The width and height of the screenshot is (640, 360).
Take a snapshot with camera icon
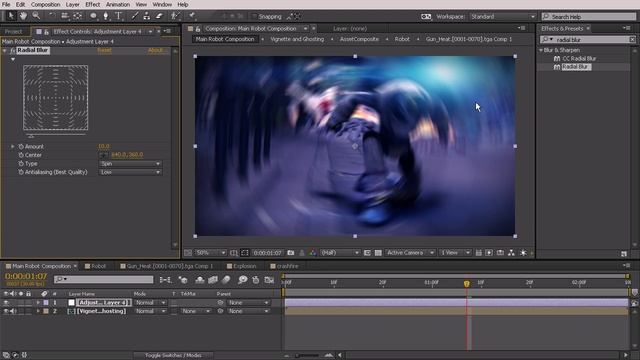click(291, 253)
